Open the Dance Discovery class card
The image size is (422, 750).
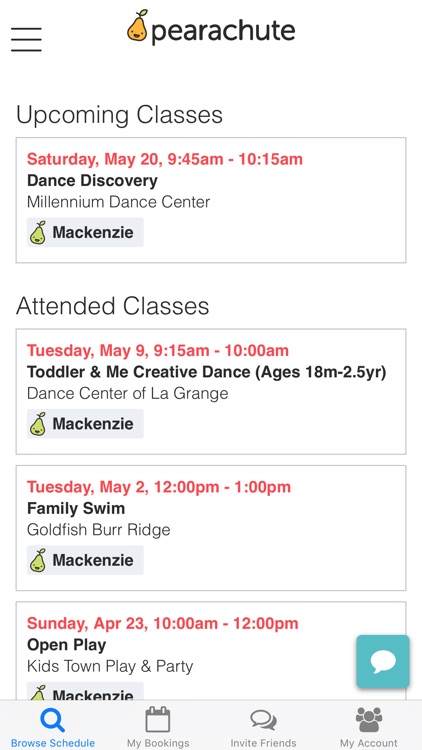(x=211, y=200)
